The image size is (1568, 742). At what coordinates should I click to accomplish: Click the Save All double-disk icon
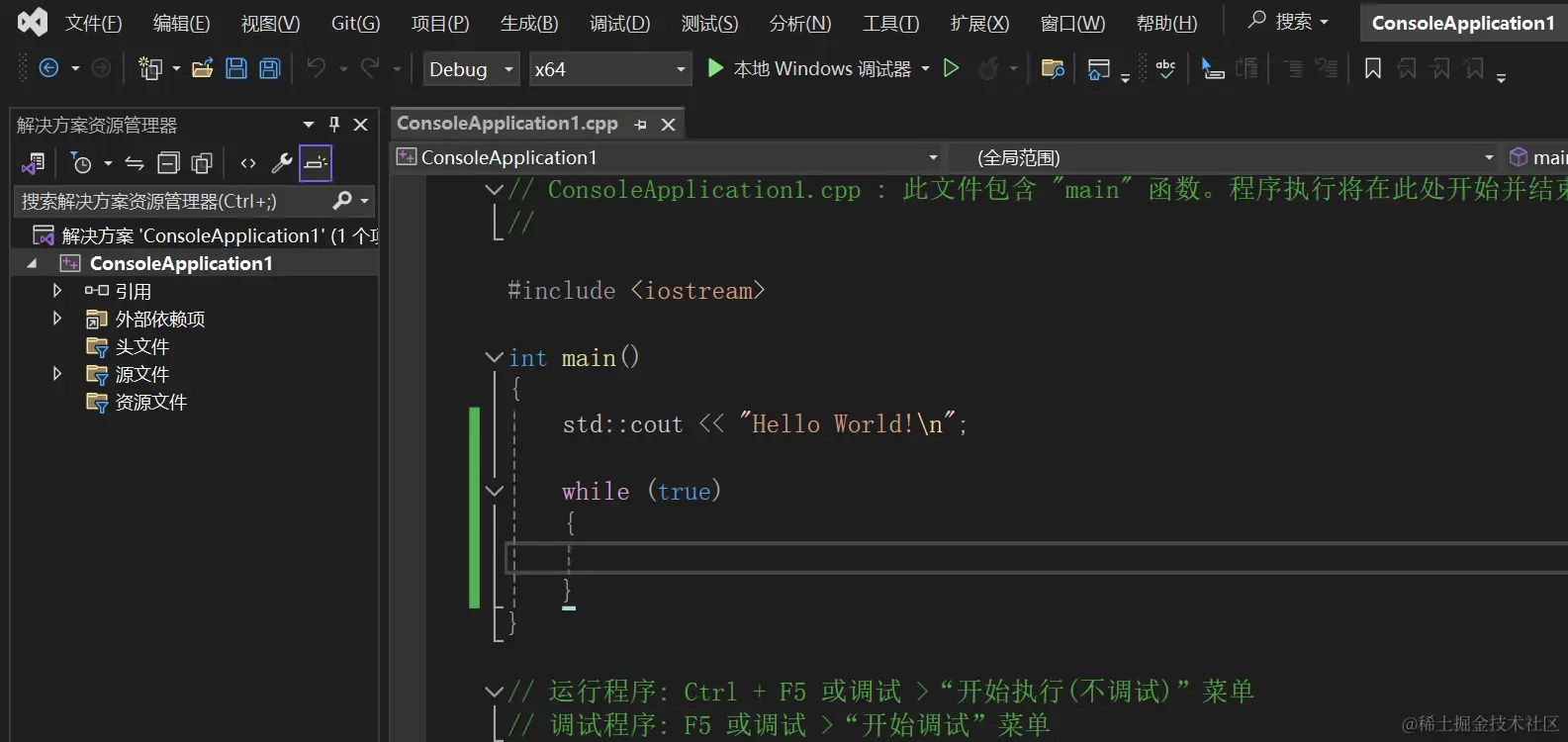[269, 68]
